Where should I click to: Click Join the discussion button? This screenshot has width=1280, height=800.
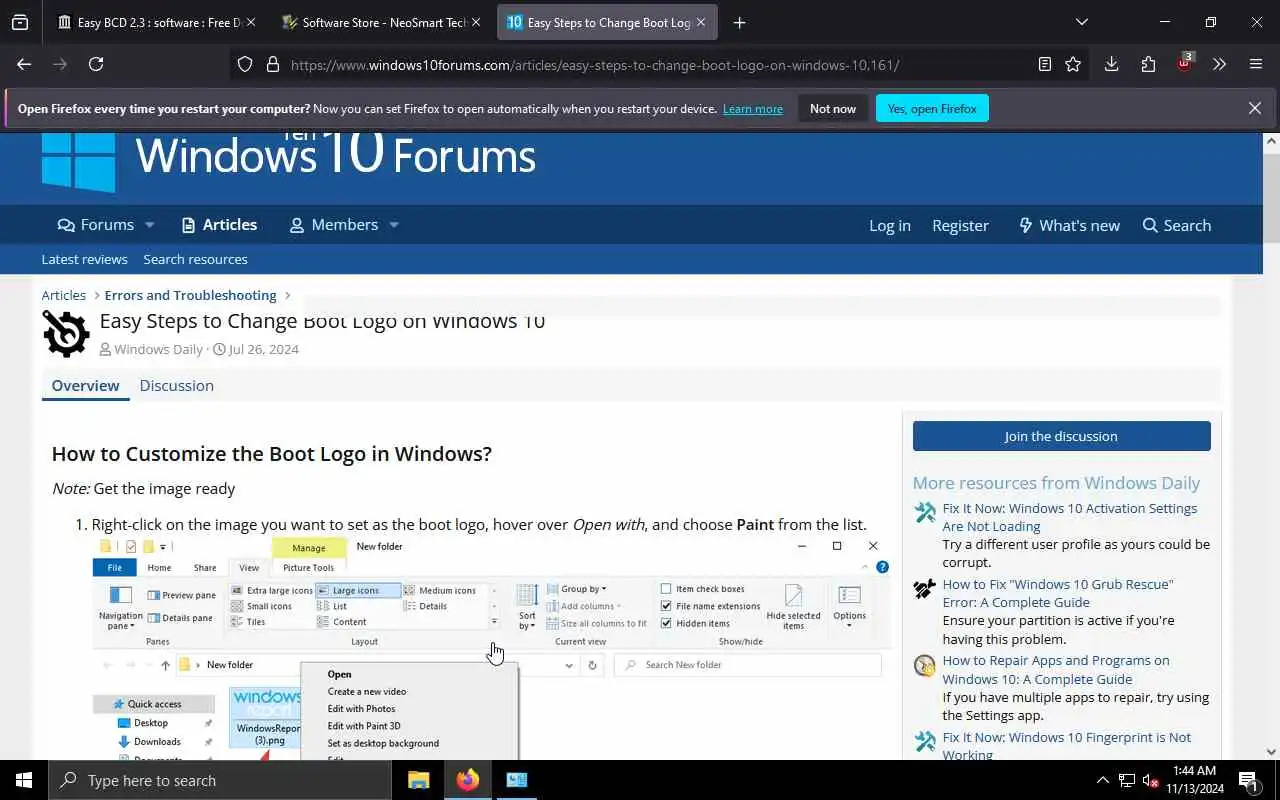click(x=1061, y=436)
